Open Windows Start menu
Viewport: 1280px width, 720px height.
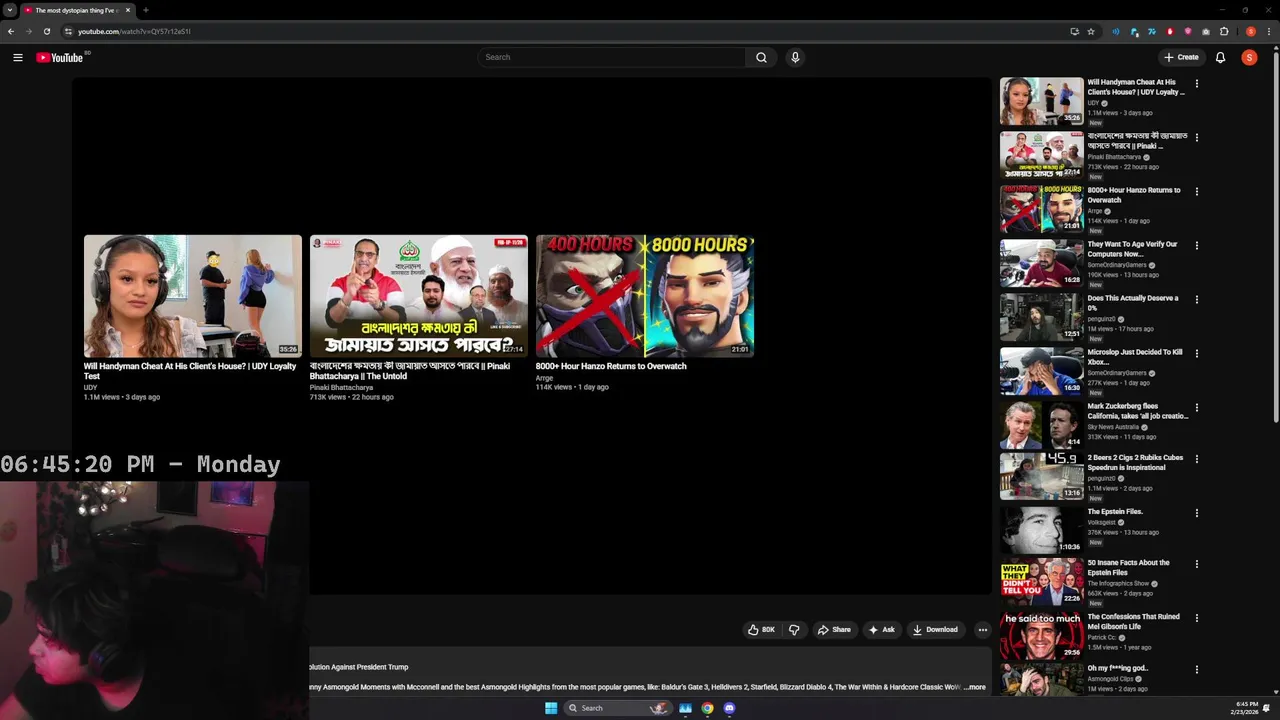point(551,708)
